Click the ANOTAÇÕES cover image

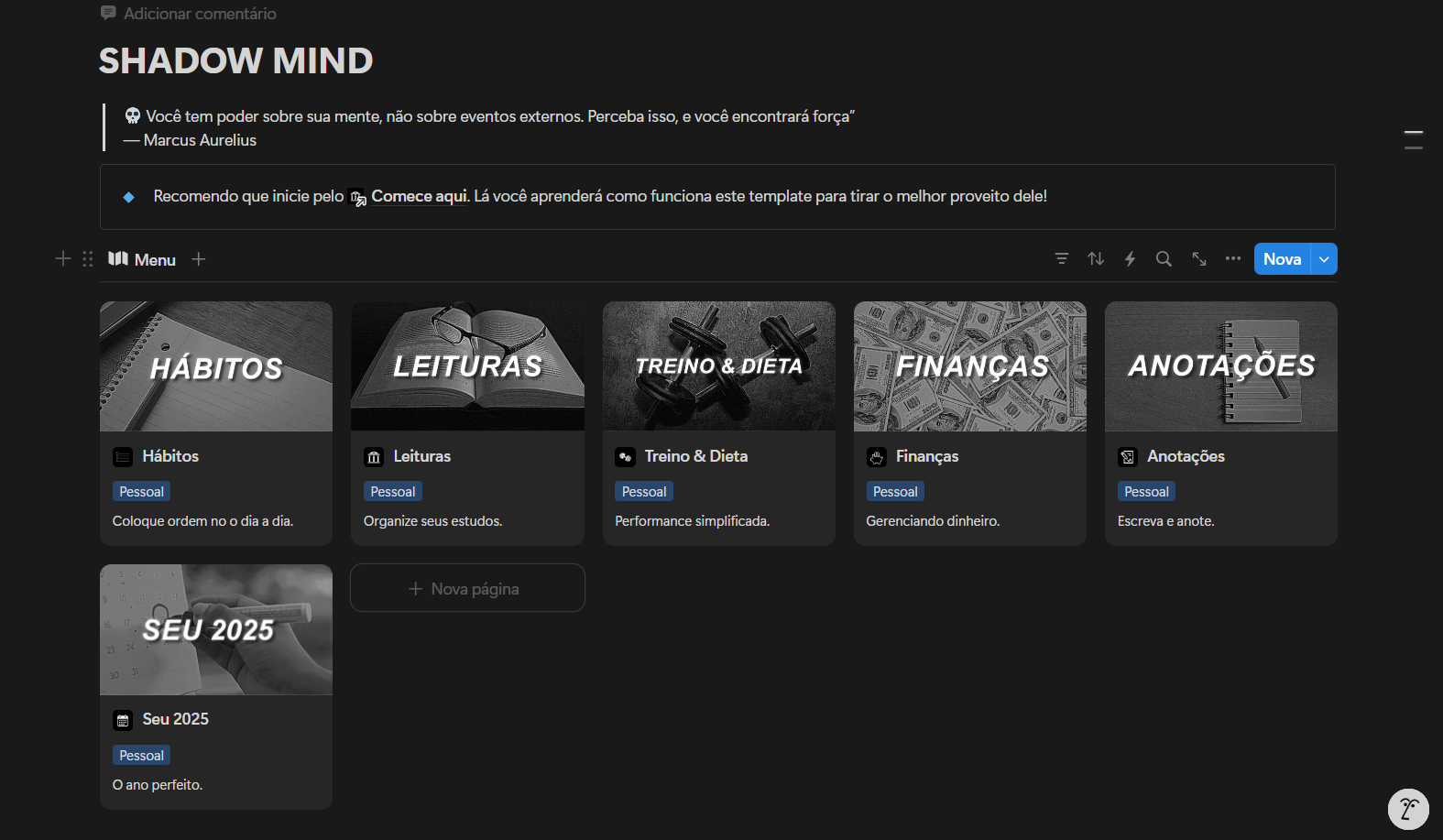pyautogui.click(x=1221, y=366)
